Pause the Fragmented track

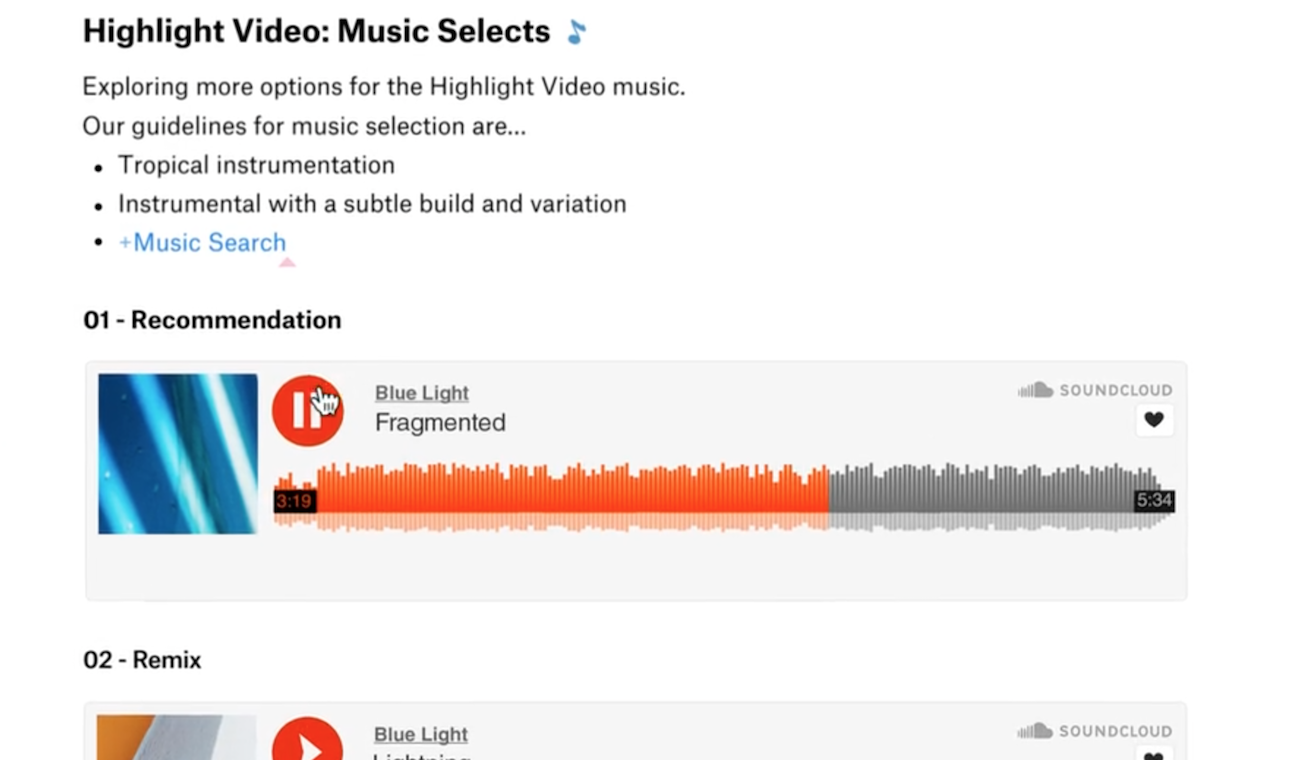click(x=307, y=411)
